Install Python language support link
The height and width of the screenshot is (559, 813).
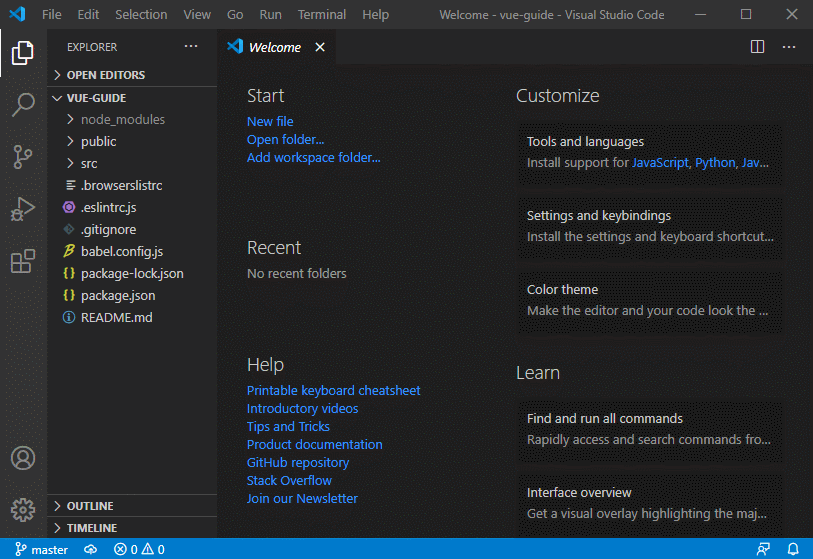[x=715, y=163]
